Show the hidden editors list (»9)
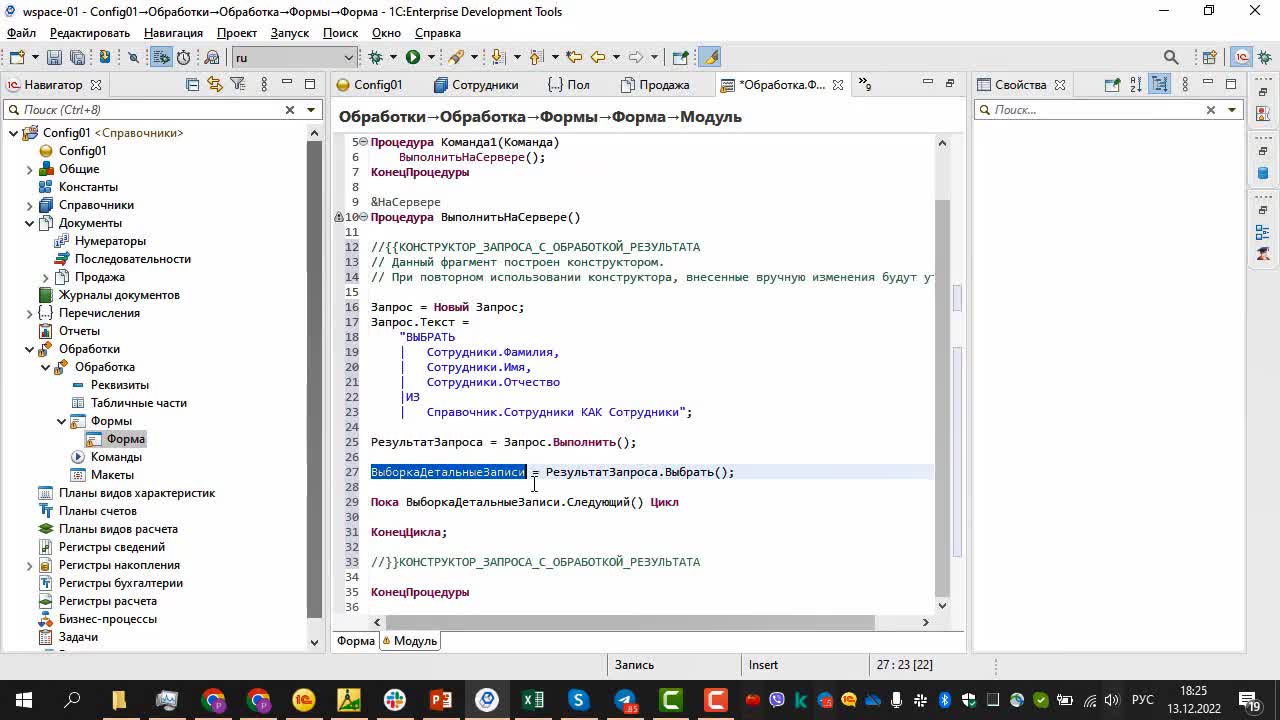The image size is (1280, 720). click(865, 85)
